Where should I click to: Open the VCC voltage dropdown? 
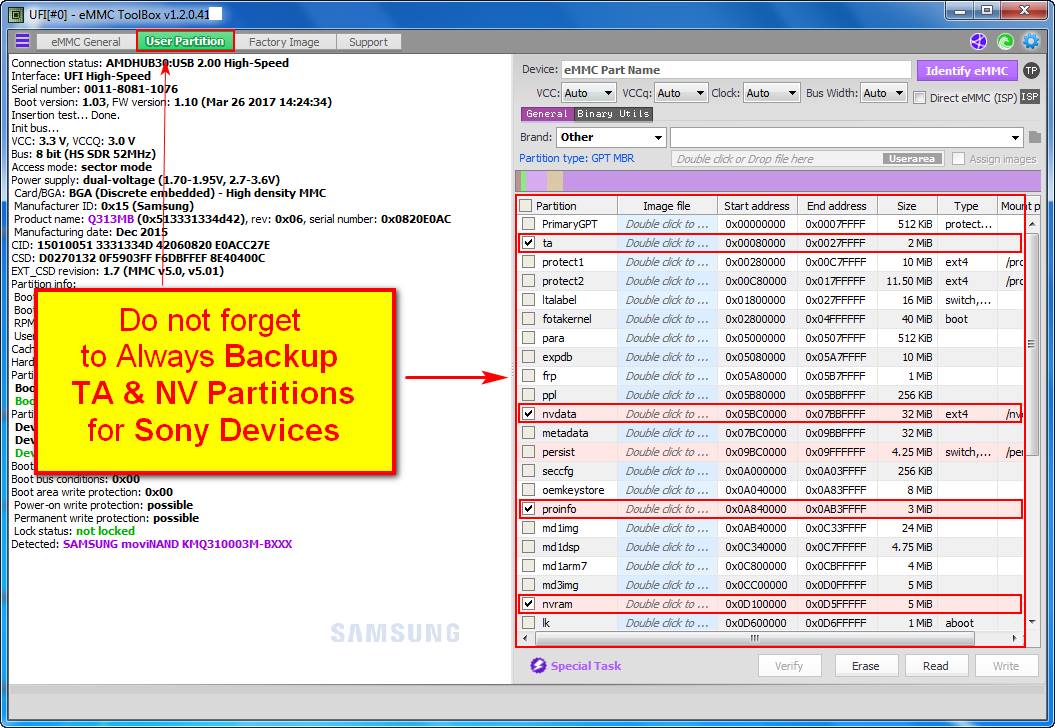[x=588, y=93]
